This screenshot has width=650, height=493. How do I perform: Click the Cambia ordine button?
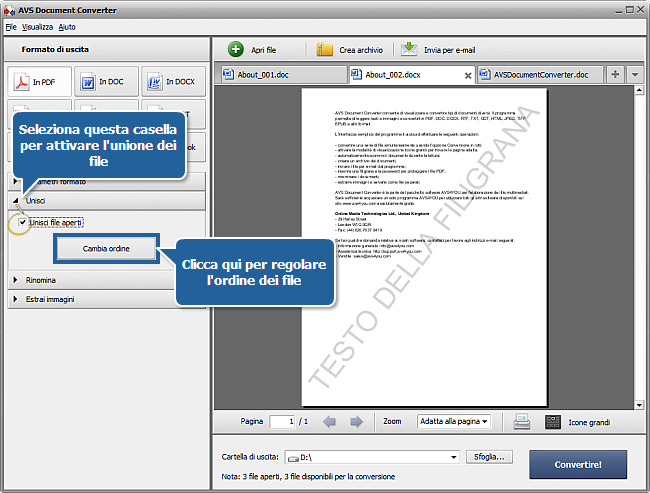[x=106, y=248]
